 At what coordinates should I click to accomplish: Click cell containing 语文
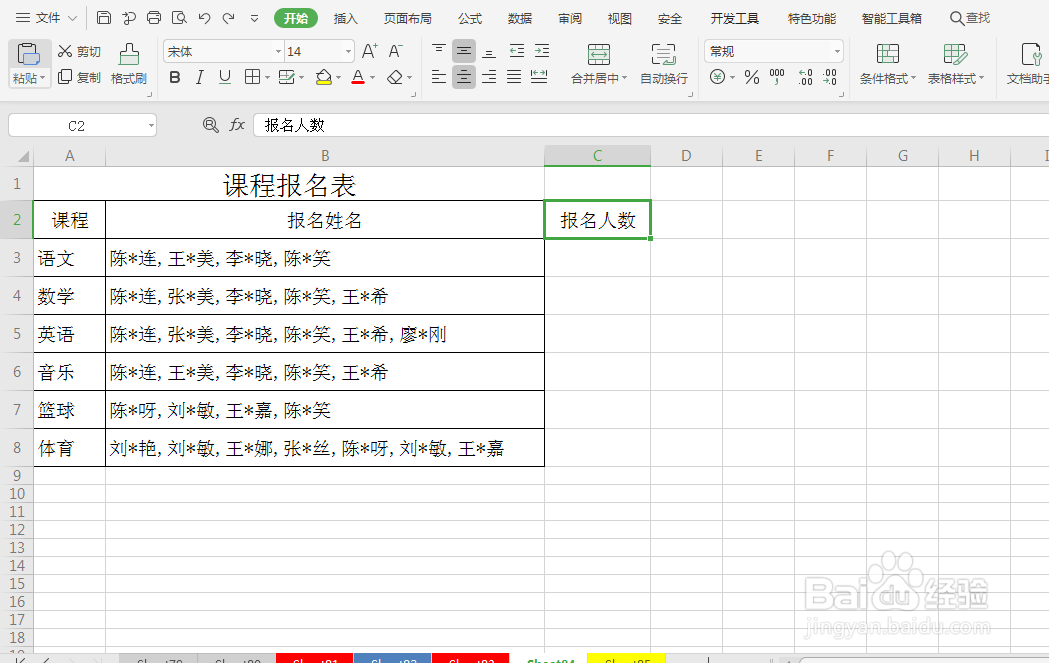[x=70, y=258]
